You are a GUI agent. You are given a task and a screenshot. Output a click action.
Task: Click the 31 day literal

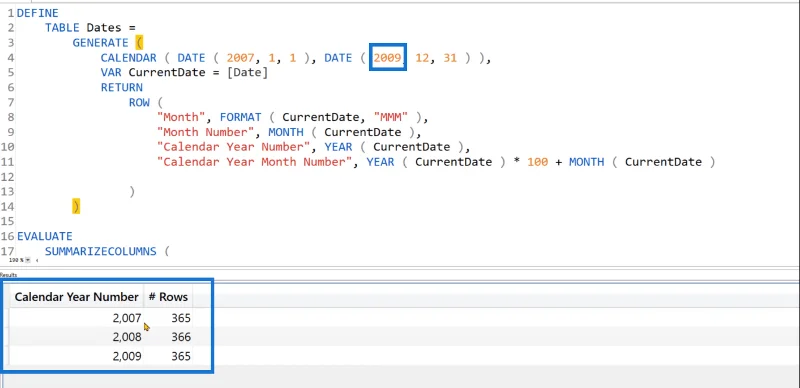point(450,58)
